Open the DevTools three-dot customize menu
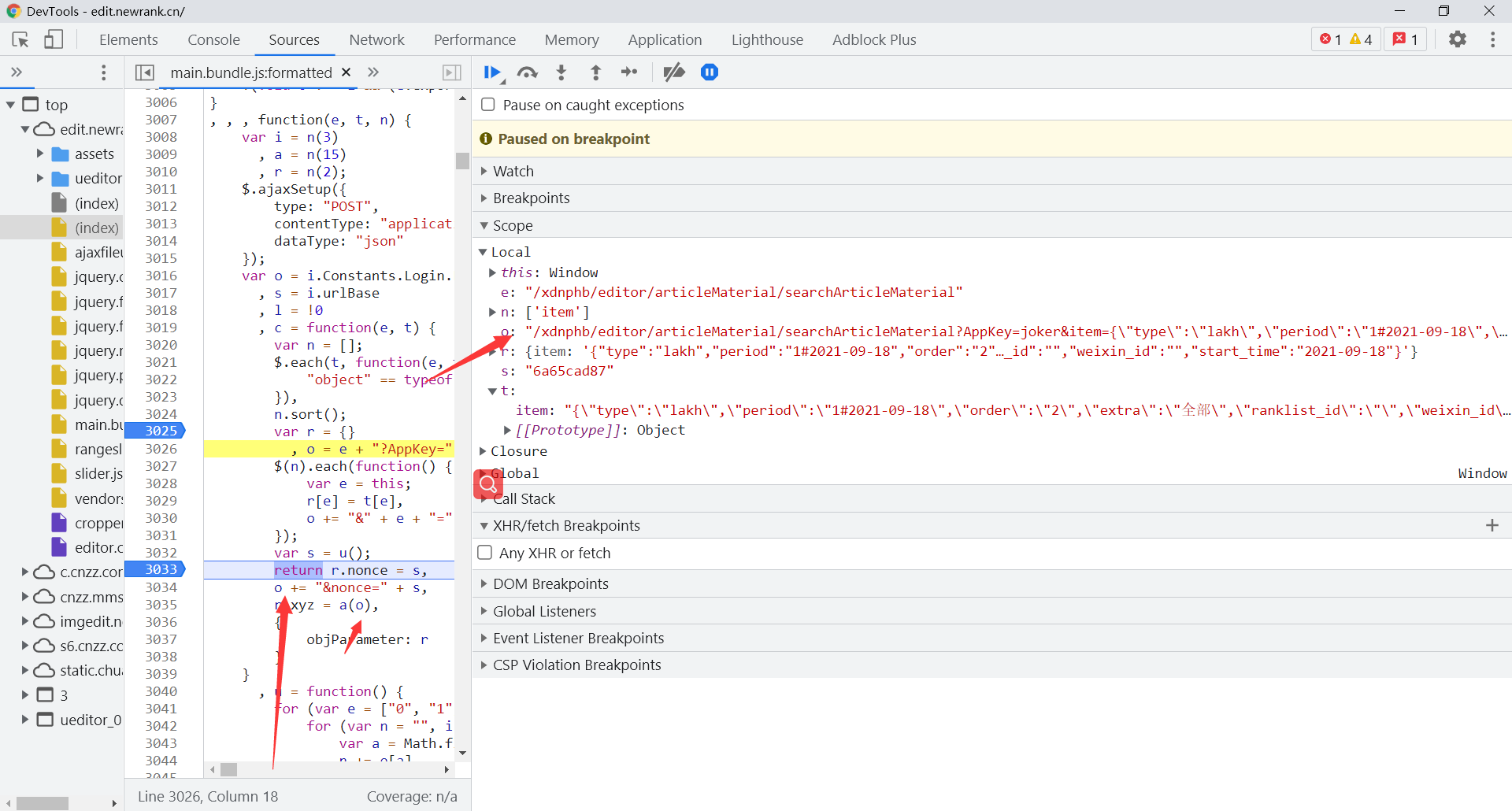The image size is (1512, 811). pyautogui.click(x=1492, y=39)
